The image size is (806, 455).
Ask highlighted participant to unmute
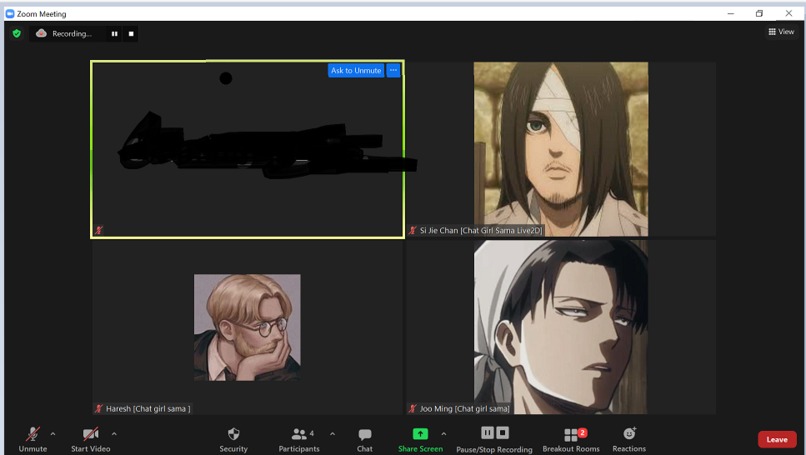pos(356,70)
